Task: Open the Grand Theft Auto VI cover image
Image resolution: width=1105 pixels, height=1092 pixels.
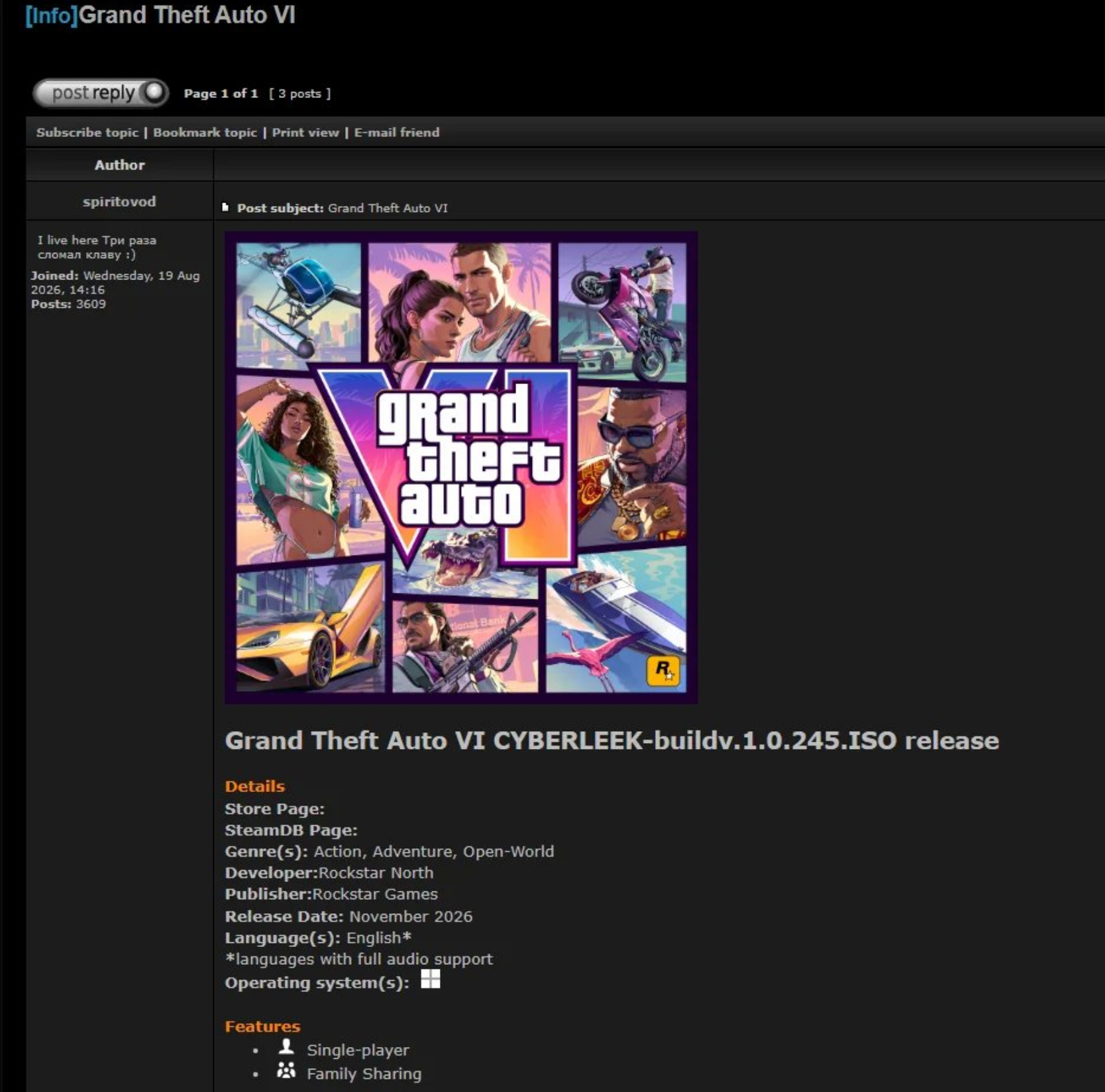Action: pyautogui.click(x=461, y=468)
